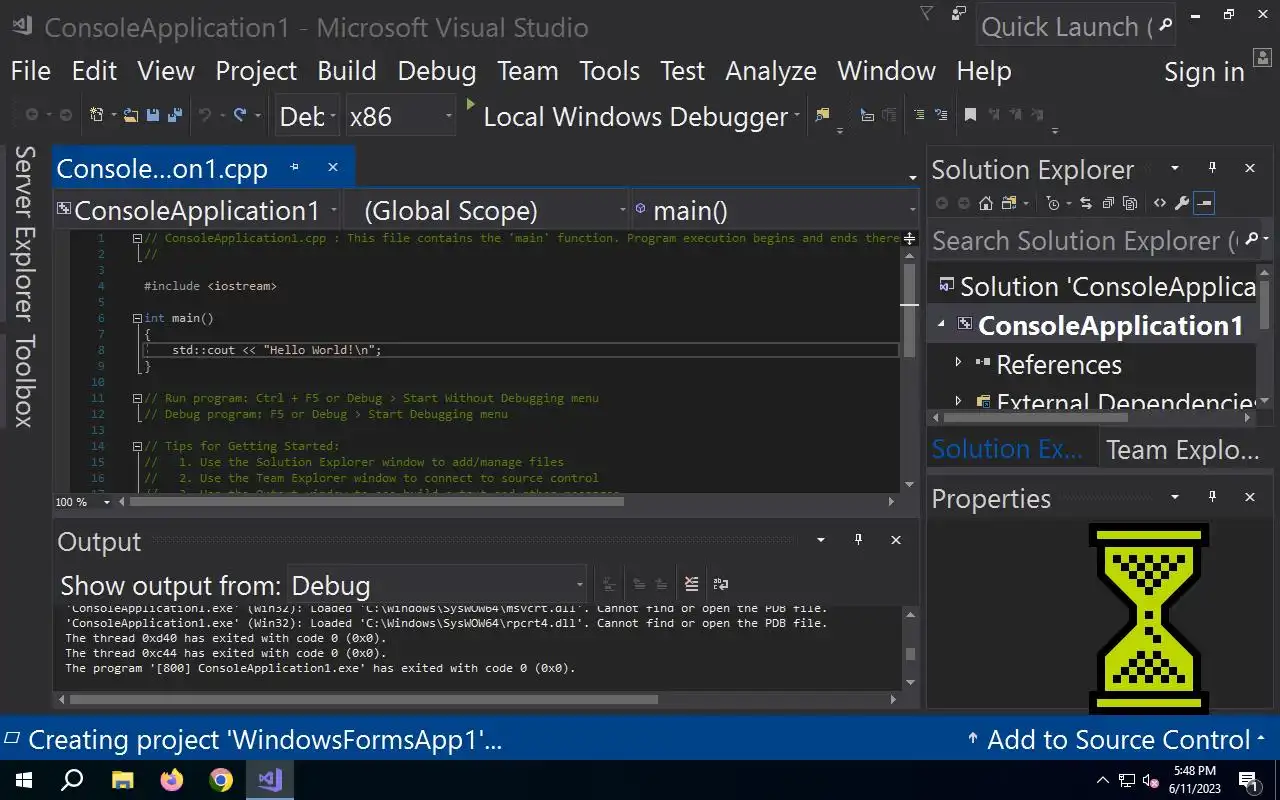
Task: Click the uncomment lines icon
Action: coord(940,116)
